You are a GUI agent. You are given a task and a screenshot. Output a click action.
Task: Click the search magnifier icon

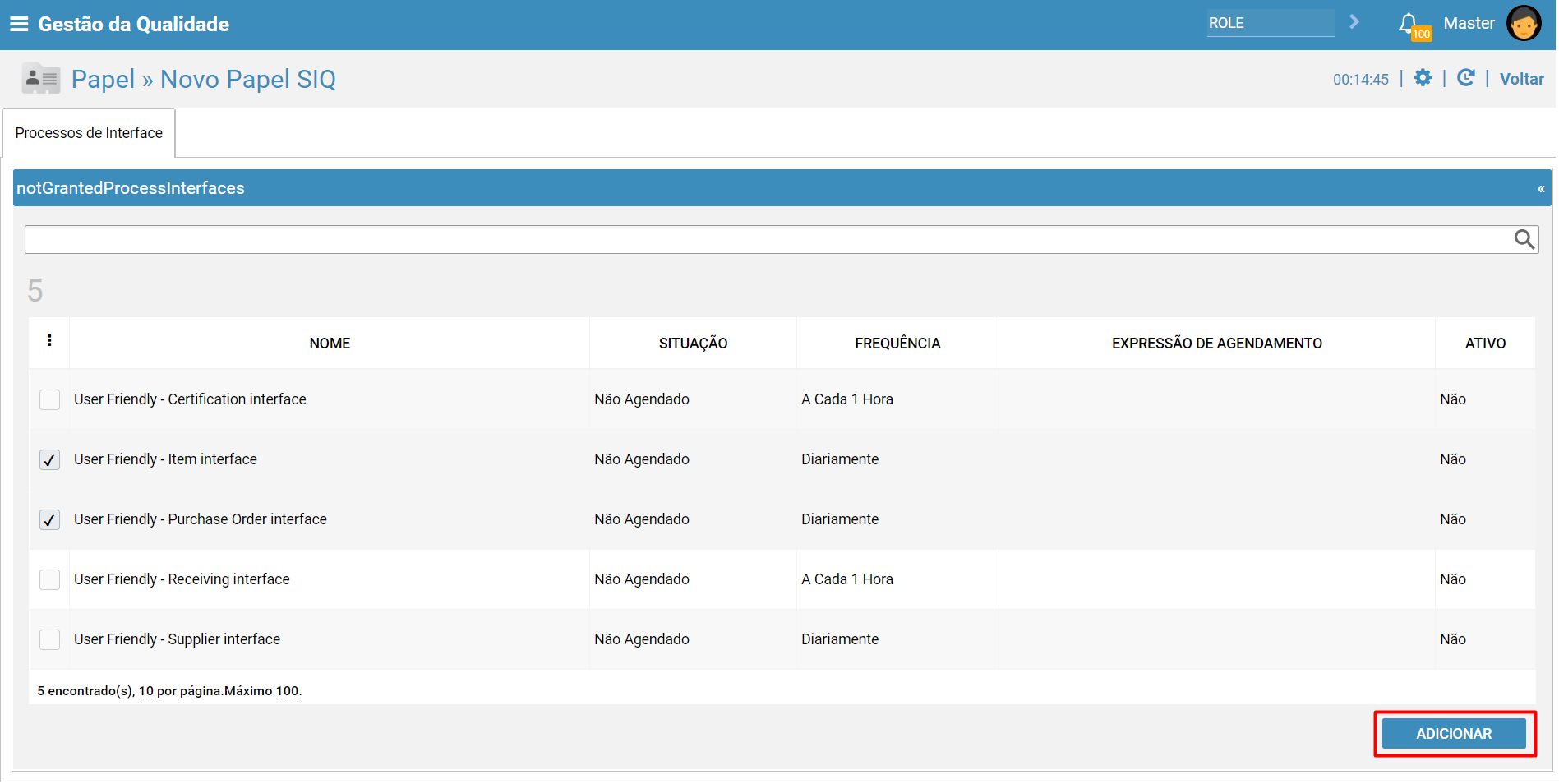[1524, 239]
